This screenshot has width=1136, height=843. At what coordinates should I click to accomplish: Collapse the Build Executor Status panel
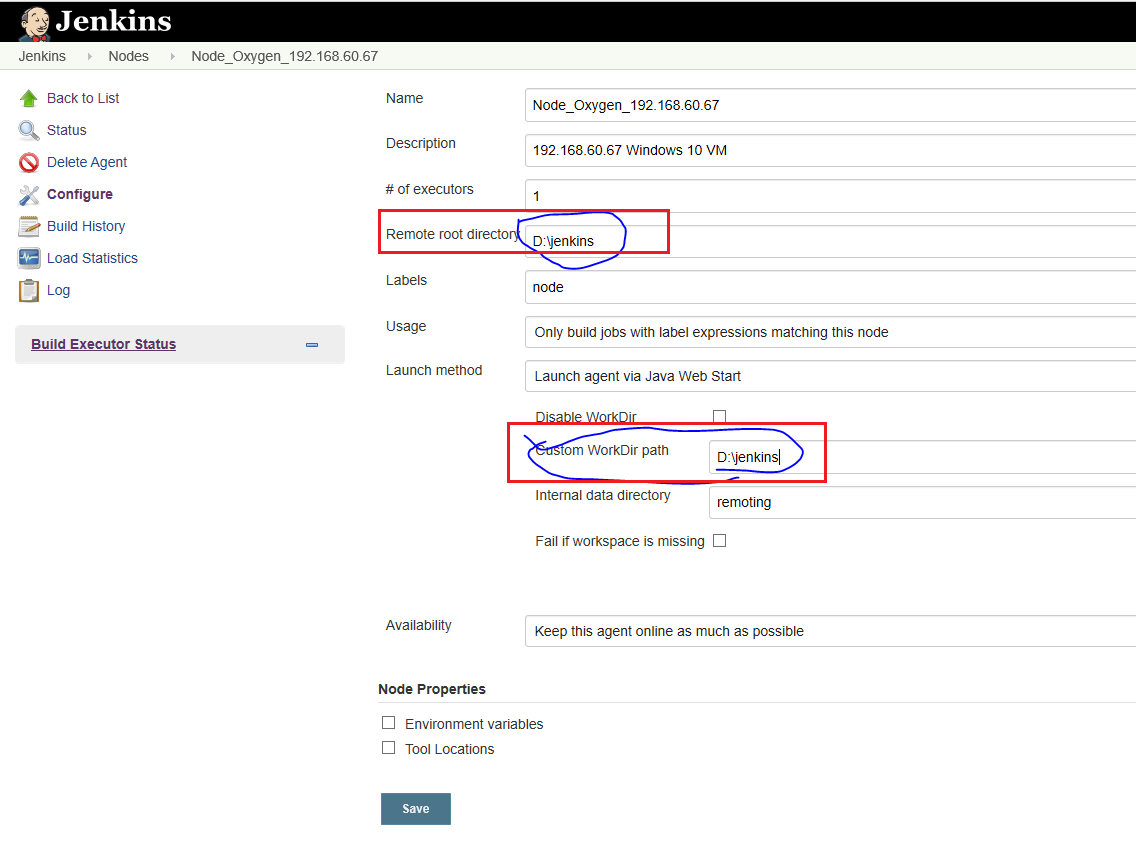click(x=312, y=345)
